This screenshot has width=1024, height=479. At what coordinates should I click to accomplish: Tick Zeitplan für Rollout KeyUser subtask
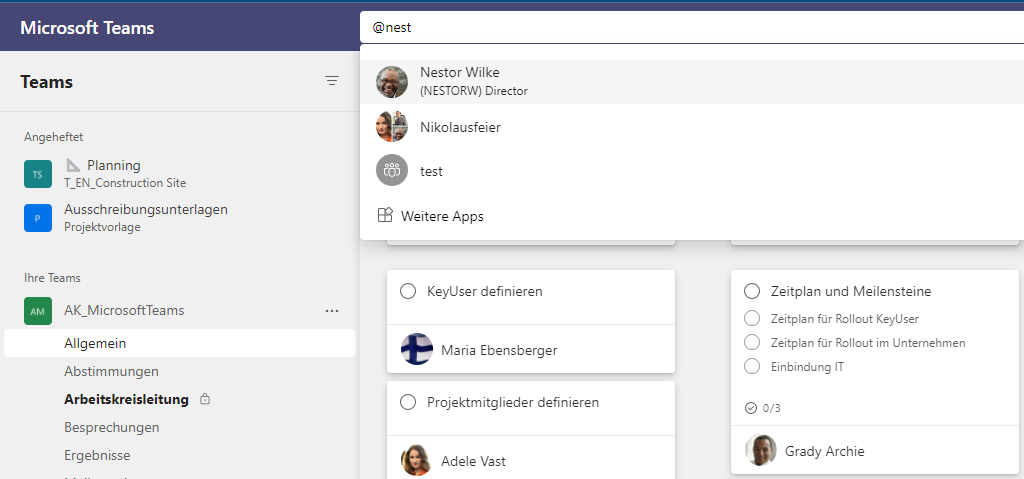pyautogui.click(x=752, y=318)
